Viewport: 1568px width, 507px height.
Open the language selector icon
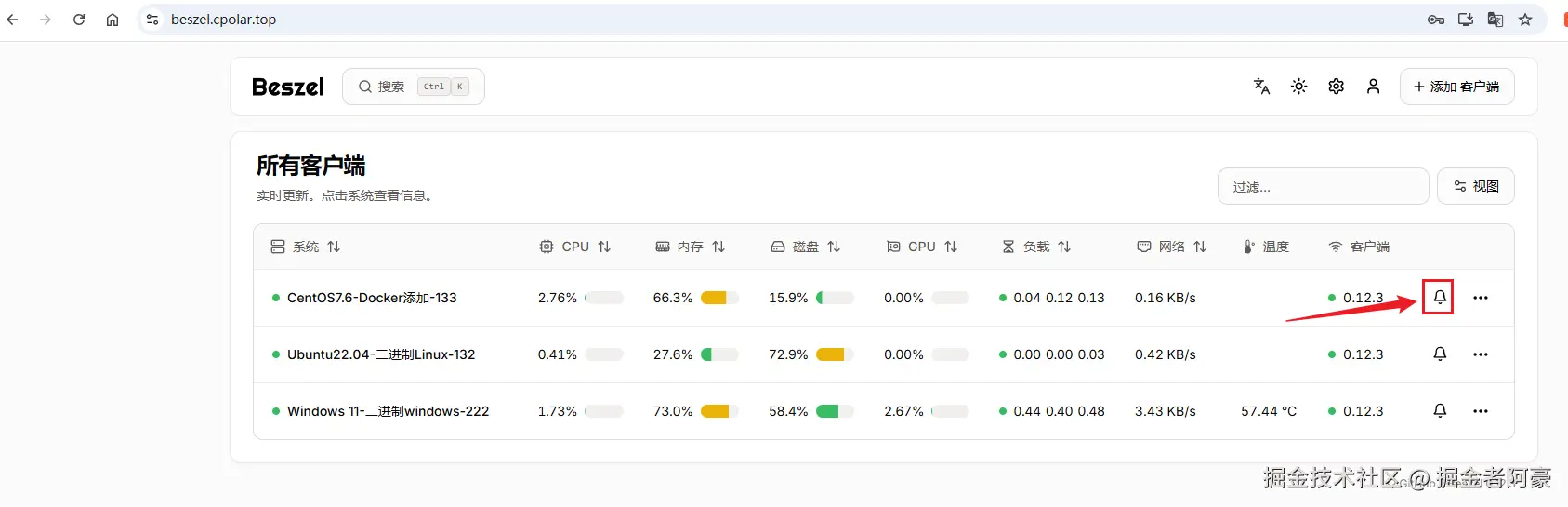1261,87
